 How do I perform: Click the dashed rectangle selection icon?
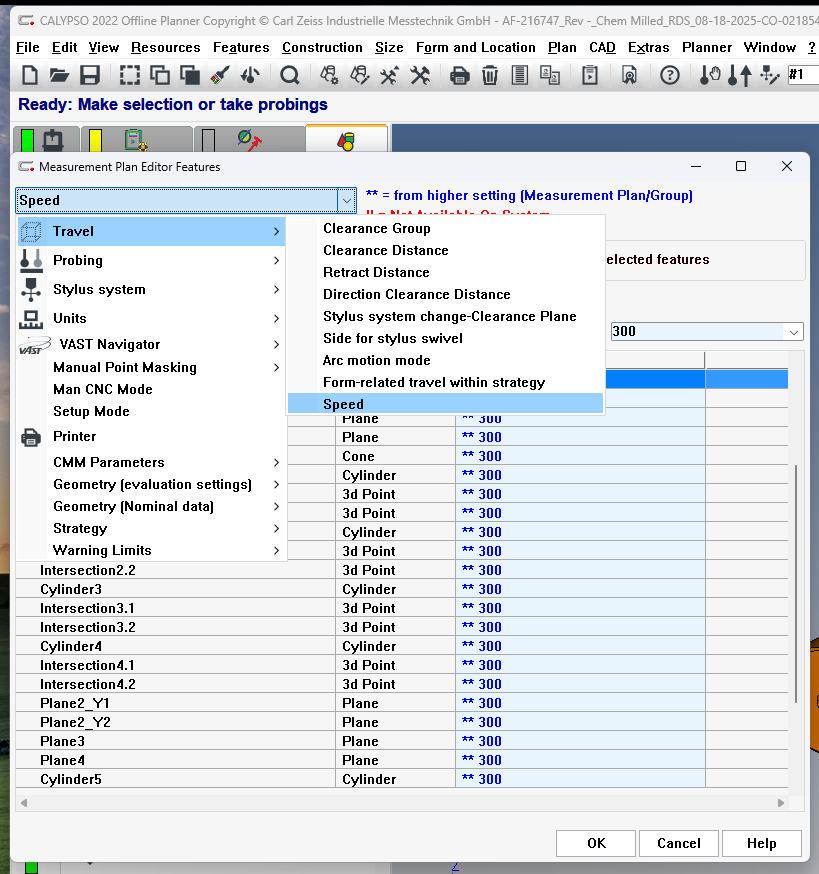tap(130, 75)
